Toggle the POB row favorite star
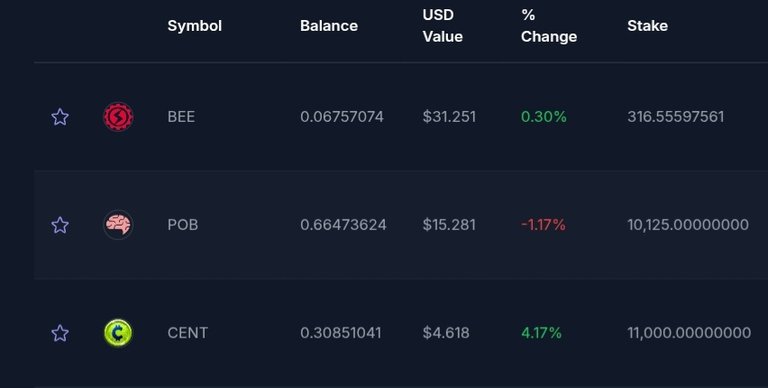 click(60, 225)
